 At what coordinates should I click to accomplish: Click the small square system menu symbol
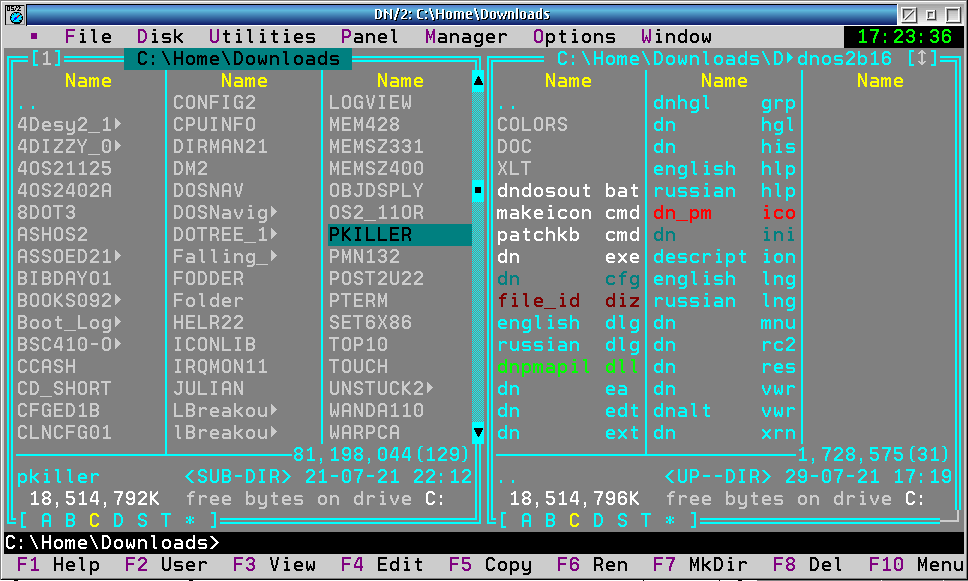point(34,37)
